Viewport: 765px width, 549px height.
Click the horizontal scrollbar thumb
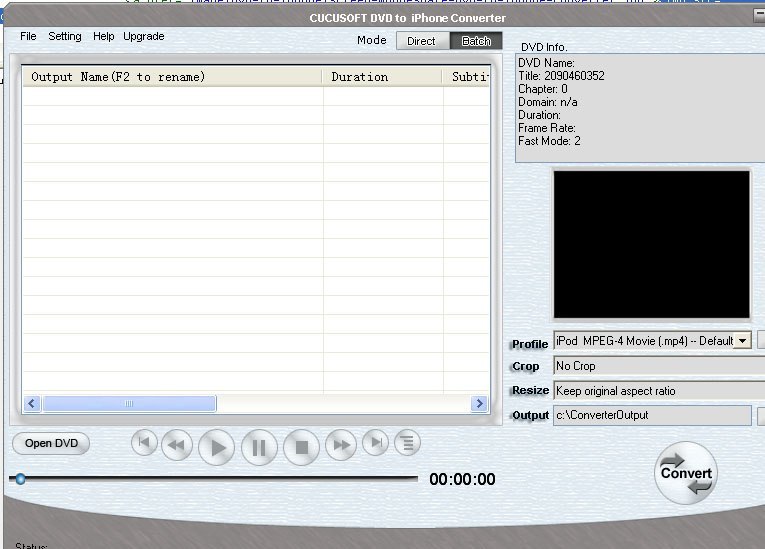coord(129,404)
